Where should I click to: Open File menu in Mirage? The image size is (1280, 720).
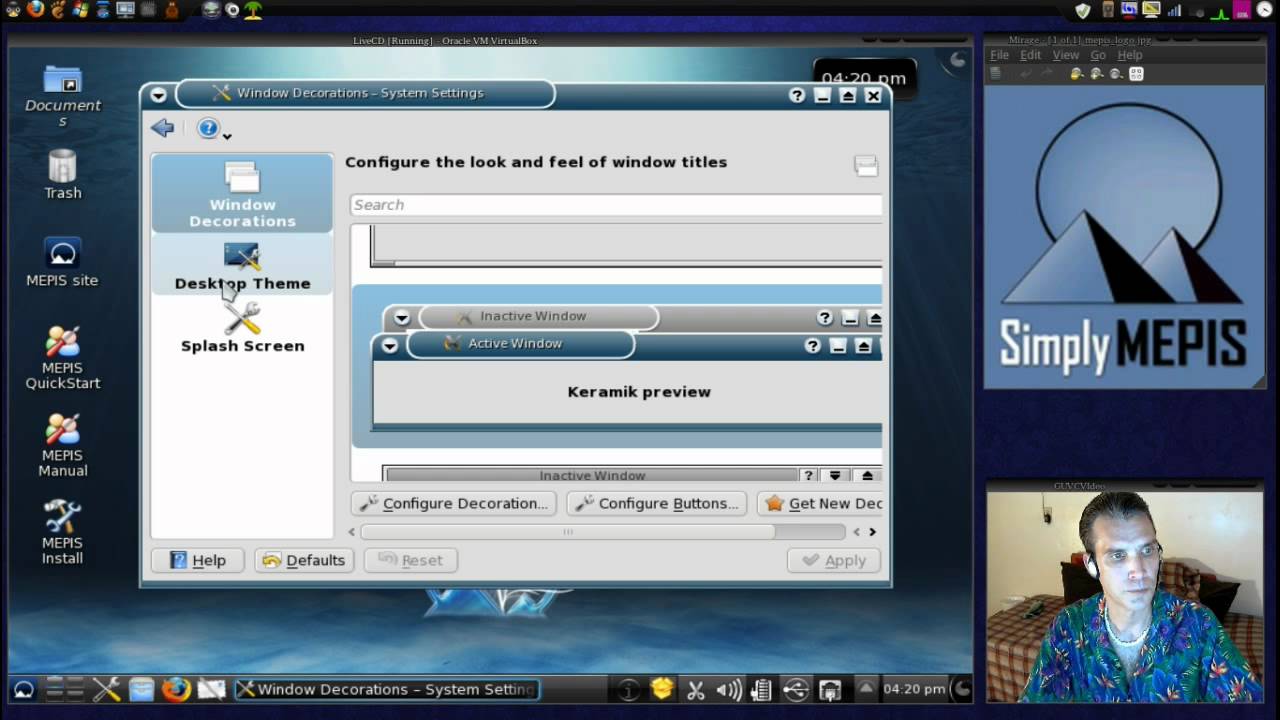click(x=999, y=55)
